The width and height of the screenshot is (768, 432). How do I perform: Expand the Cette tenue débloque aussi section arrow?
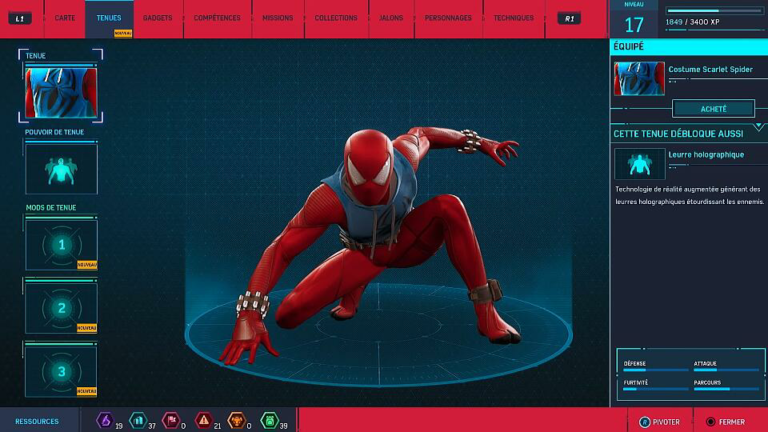(x=758, y=127)
